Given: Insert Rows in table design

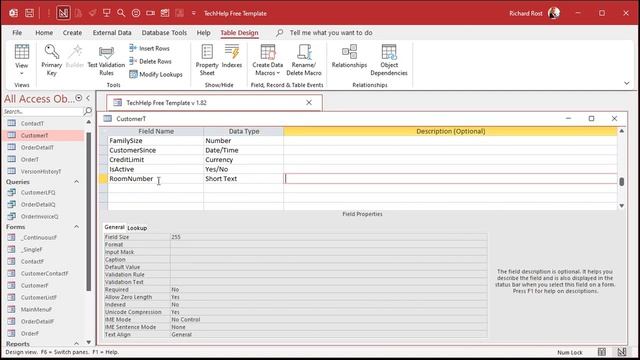Looking at the screenshot, I should [x=149, y=48].
